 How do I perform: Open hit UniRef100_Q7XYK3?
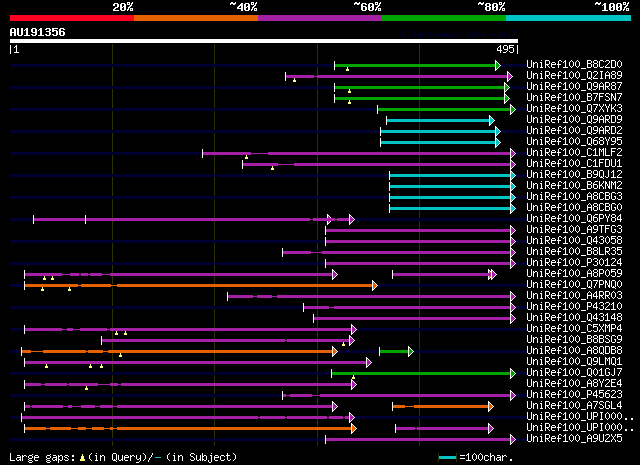tap(574, 108)
